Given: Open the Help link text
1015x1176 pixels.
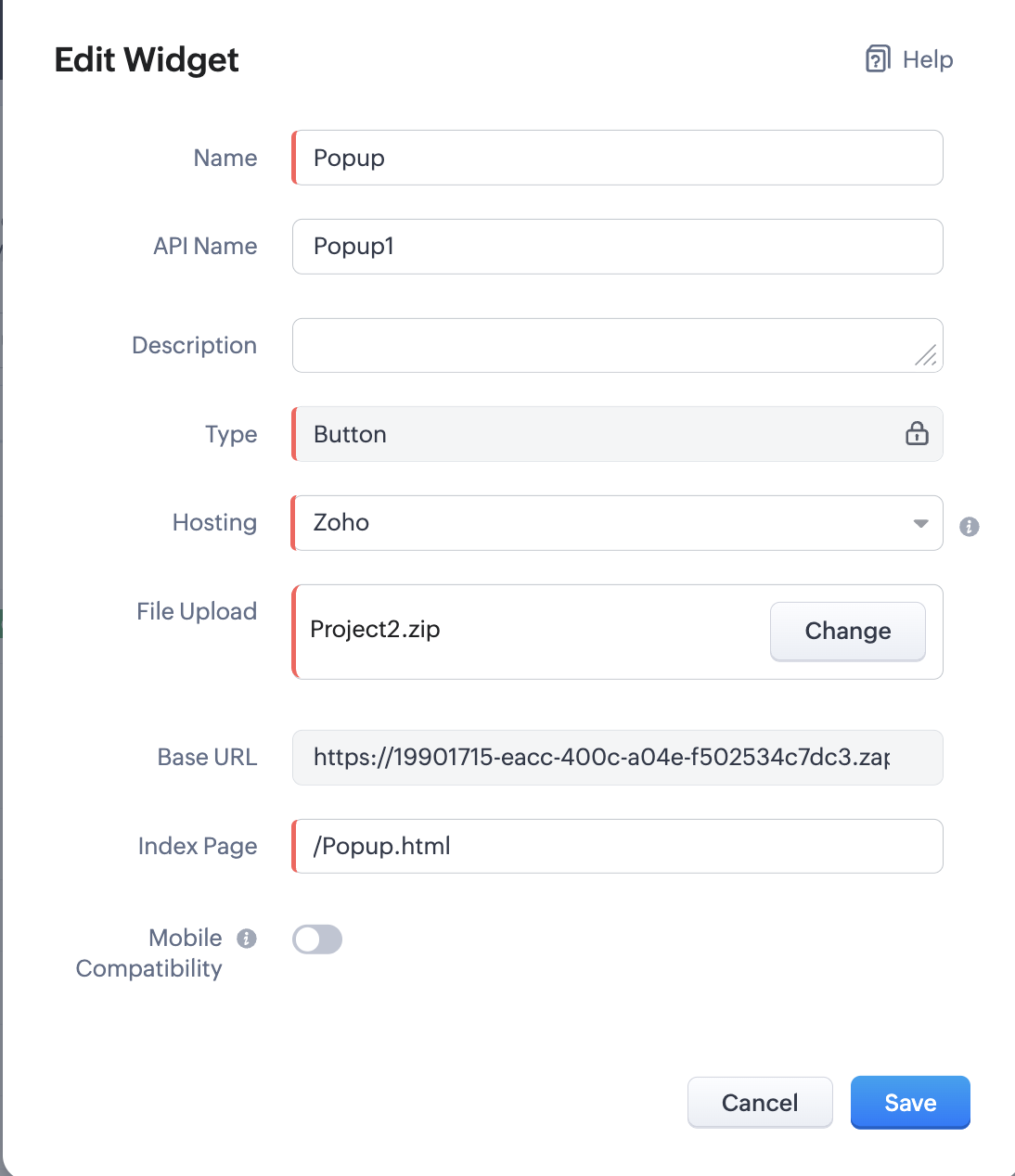Looking at the screenshot, I should (x=927, y=59).
